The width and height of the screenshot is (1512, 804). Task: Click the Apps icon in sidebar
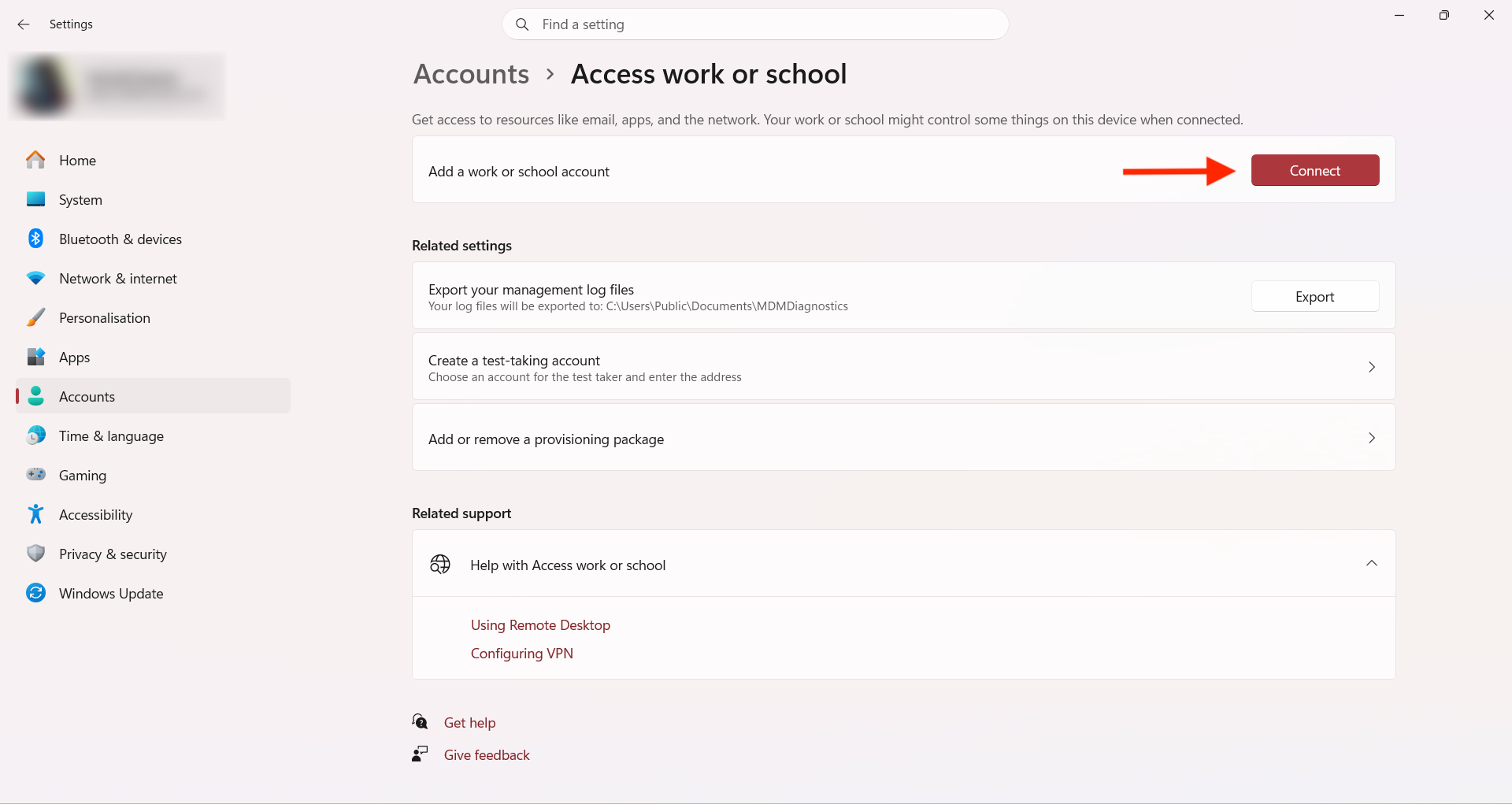point(35,357)
